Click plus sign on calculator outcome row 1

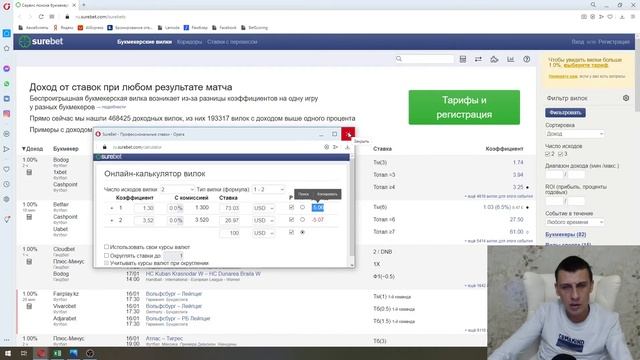112,208
